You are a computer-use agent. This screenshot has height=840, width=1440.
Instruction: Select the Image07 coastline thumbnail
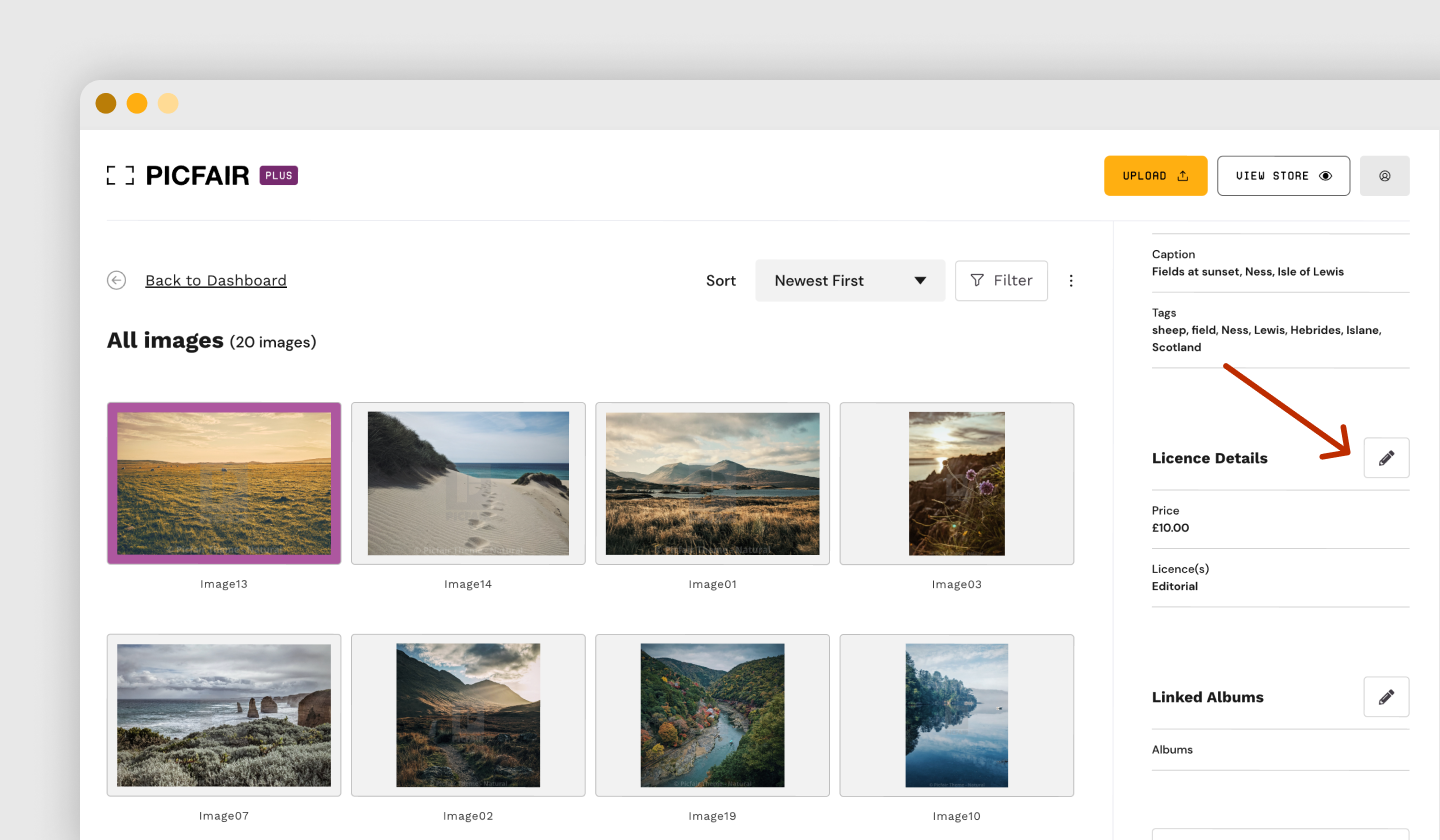(224, 715)
